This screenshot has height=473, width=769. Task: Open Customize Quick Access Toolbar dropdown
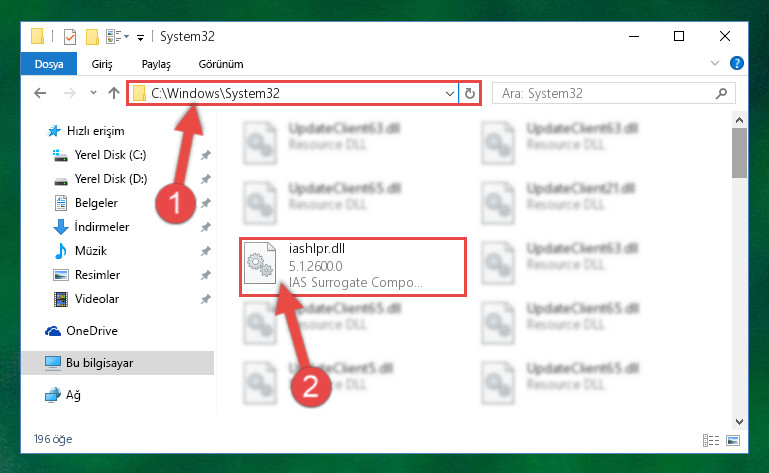[140, 37]
